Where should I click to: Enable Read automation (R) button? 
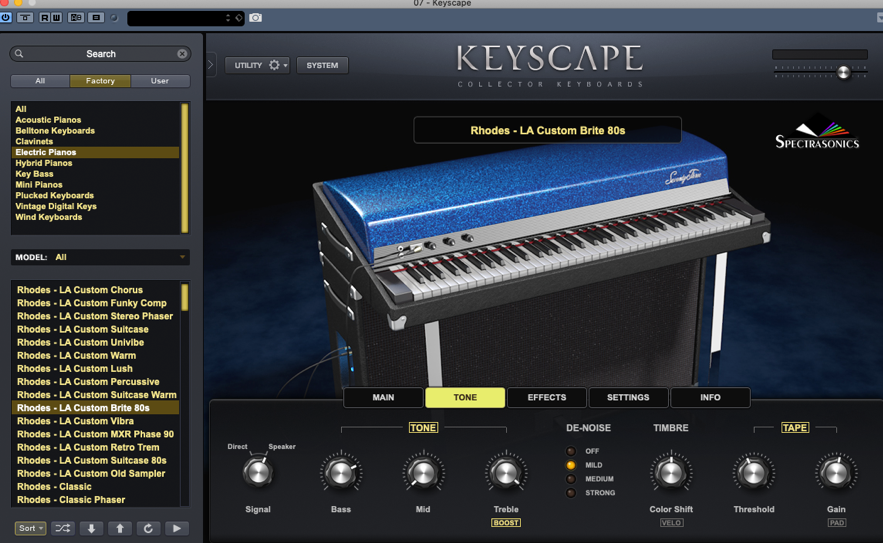(44, 17)
